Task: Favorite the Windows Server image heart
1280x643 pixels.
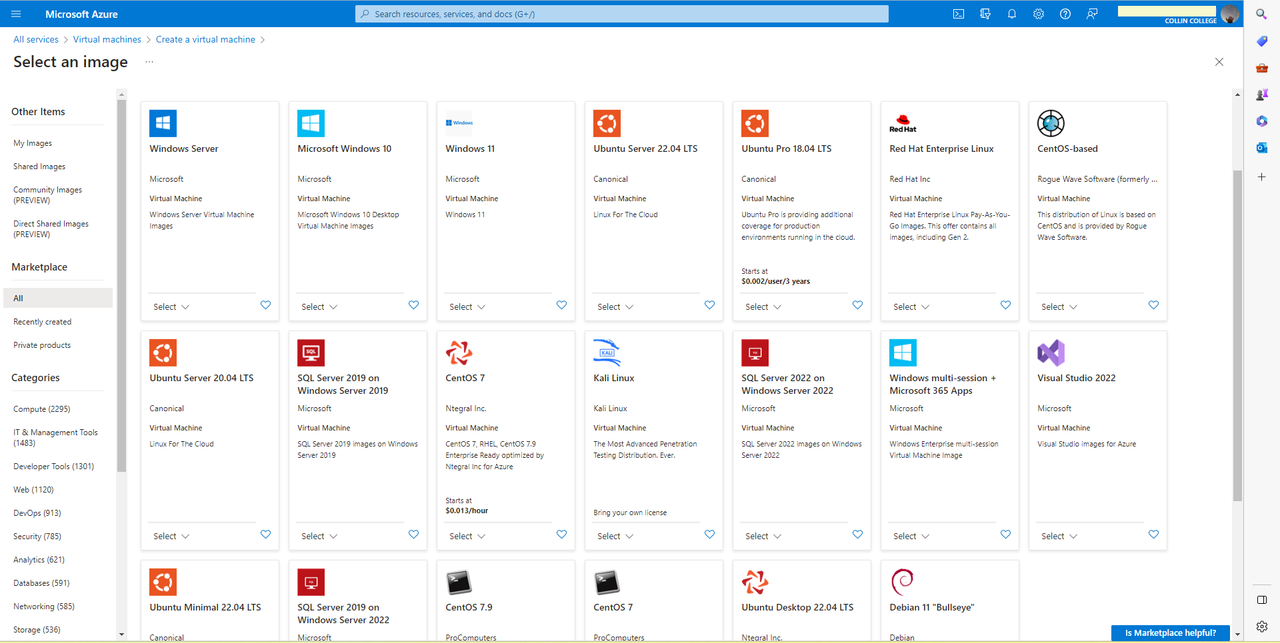Action: [265, 306]
